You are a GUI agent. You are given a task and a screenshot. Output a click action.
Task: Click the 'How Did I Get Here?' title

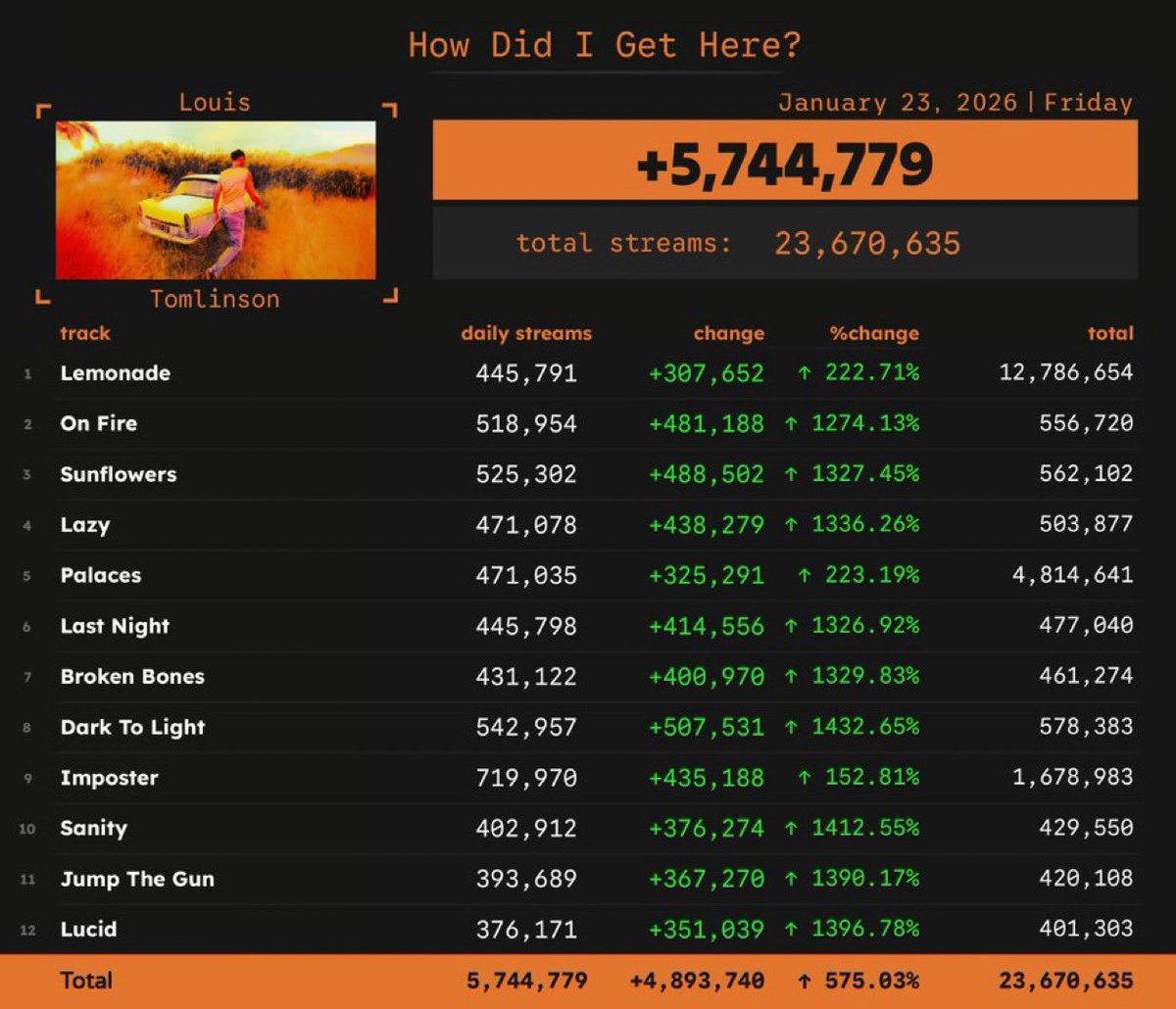pos(605,45)
